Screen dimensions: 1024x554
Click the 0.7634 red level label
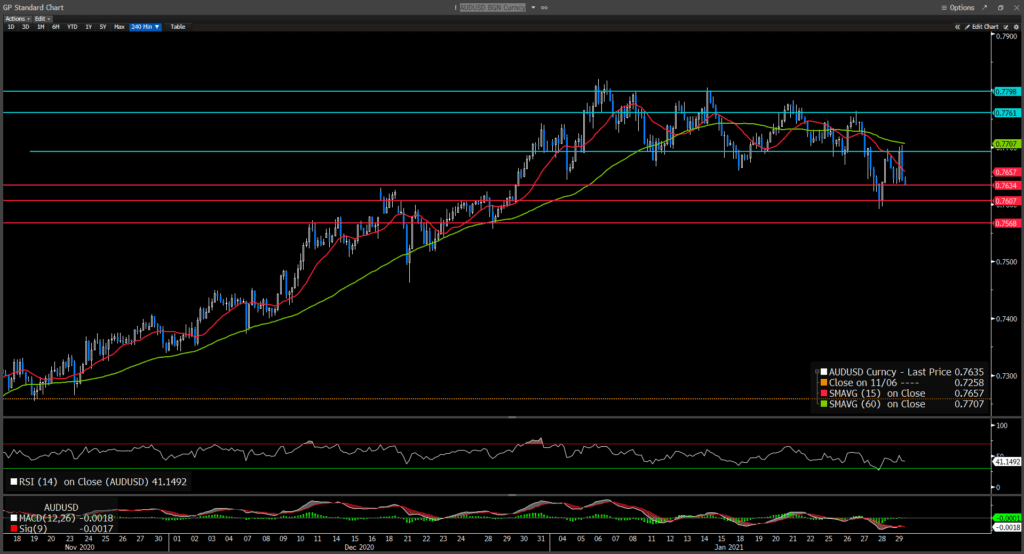click(x=1006, y=186)
